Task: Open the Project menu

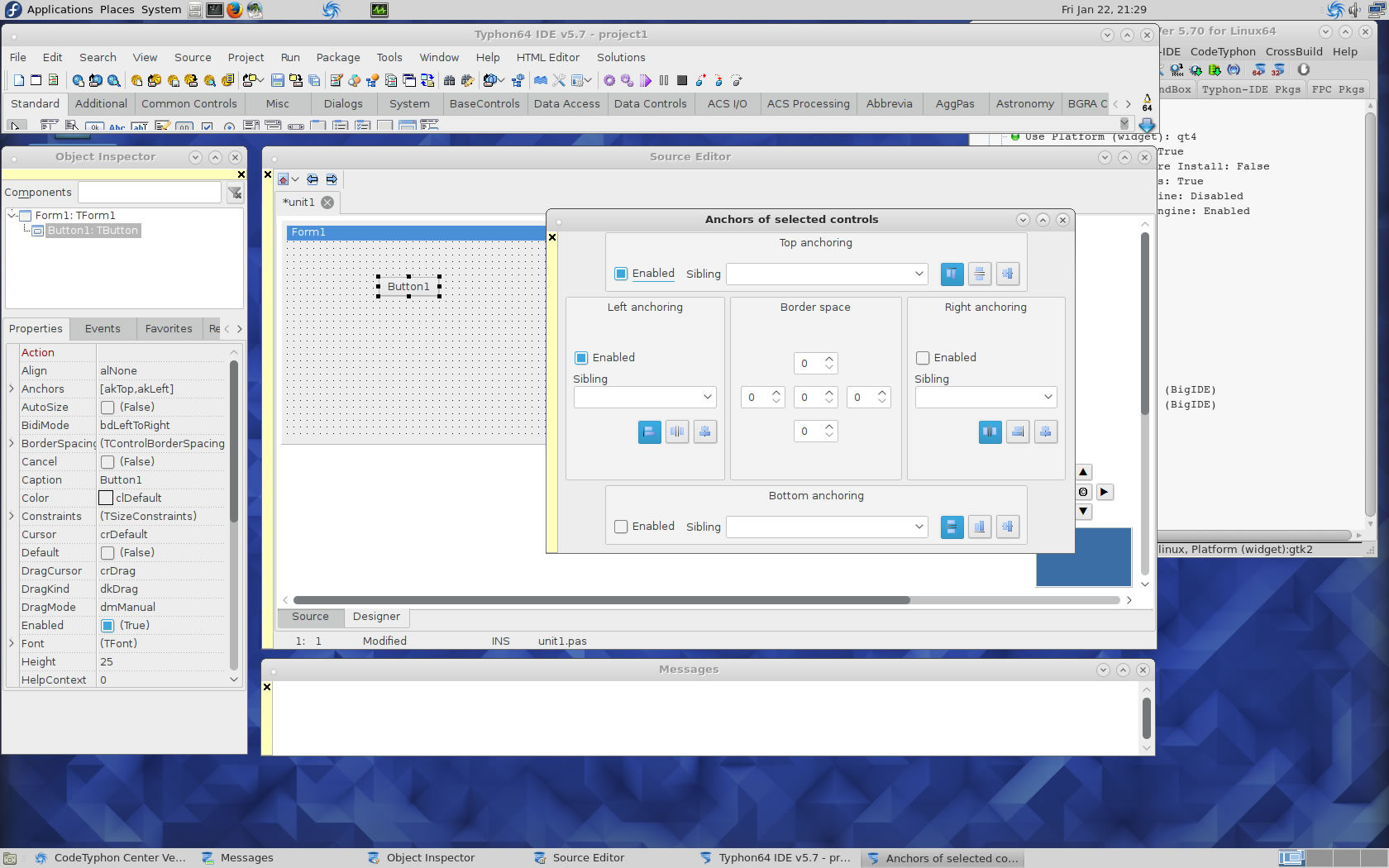Action: [x=246, y=57]
